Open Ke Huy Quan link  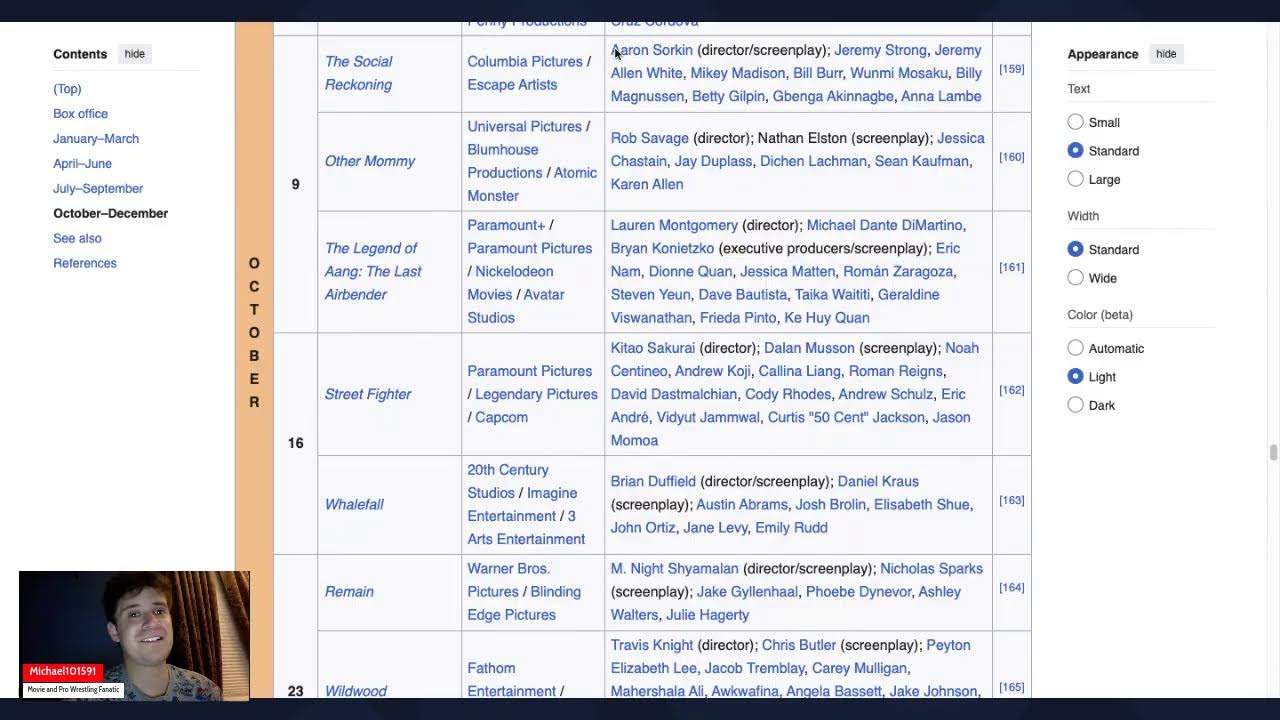827,318
